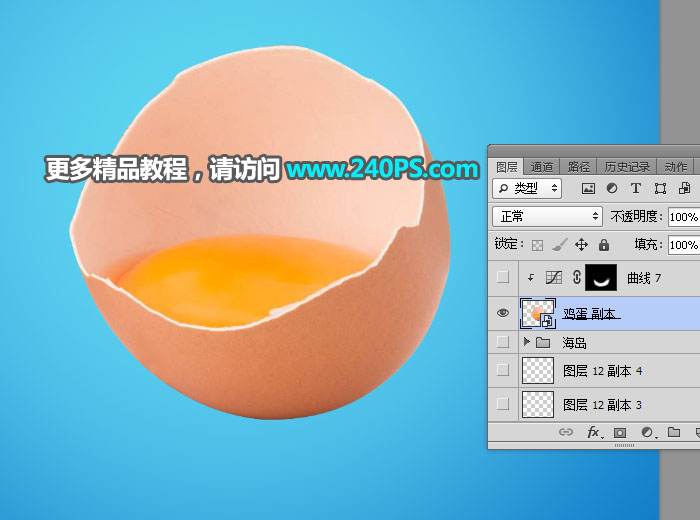
Task: Lock position move icon
Action: coord(581,245)
